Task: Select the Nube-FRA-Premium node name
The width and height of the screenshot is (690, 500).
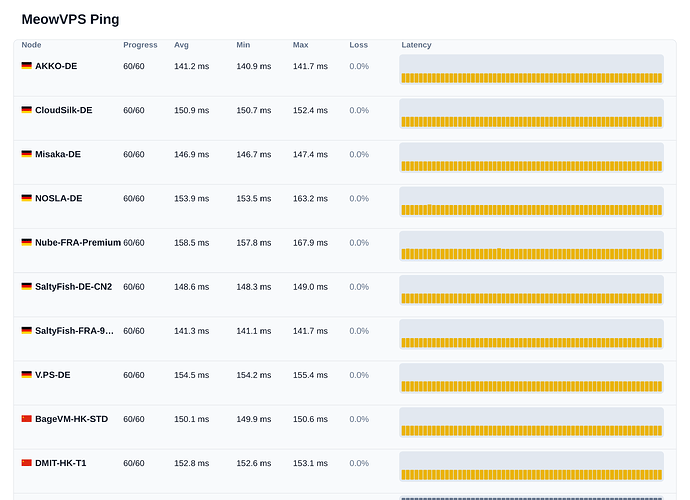Action: [x=78, y=243]
